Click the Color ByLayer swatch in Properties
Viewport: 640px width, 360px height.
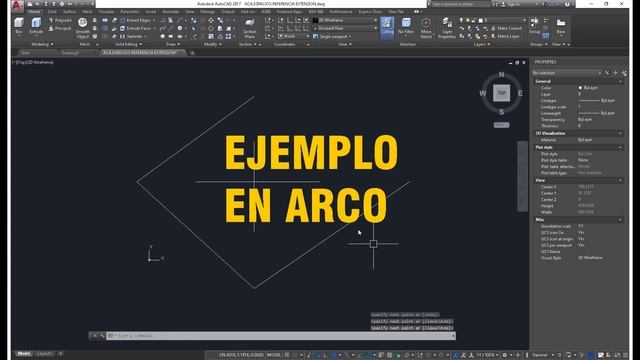[x=580, y=88]
